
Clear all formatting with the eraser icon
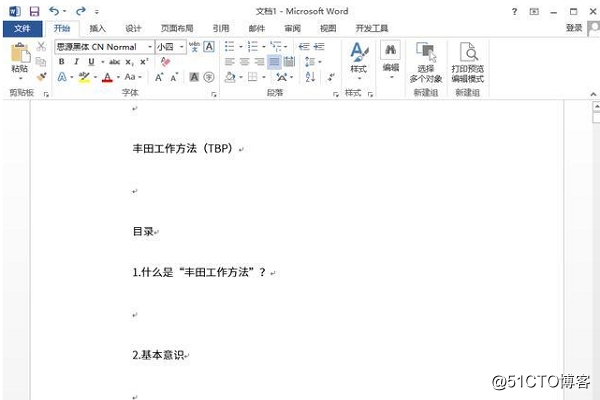click(165, 61)
